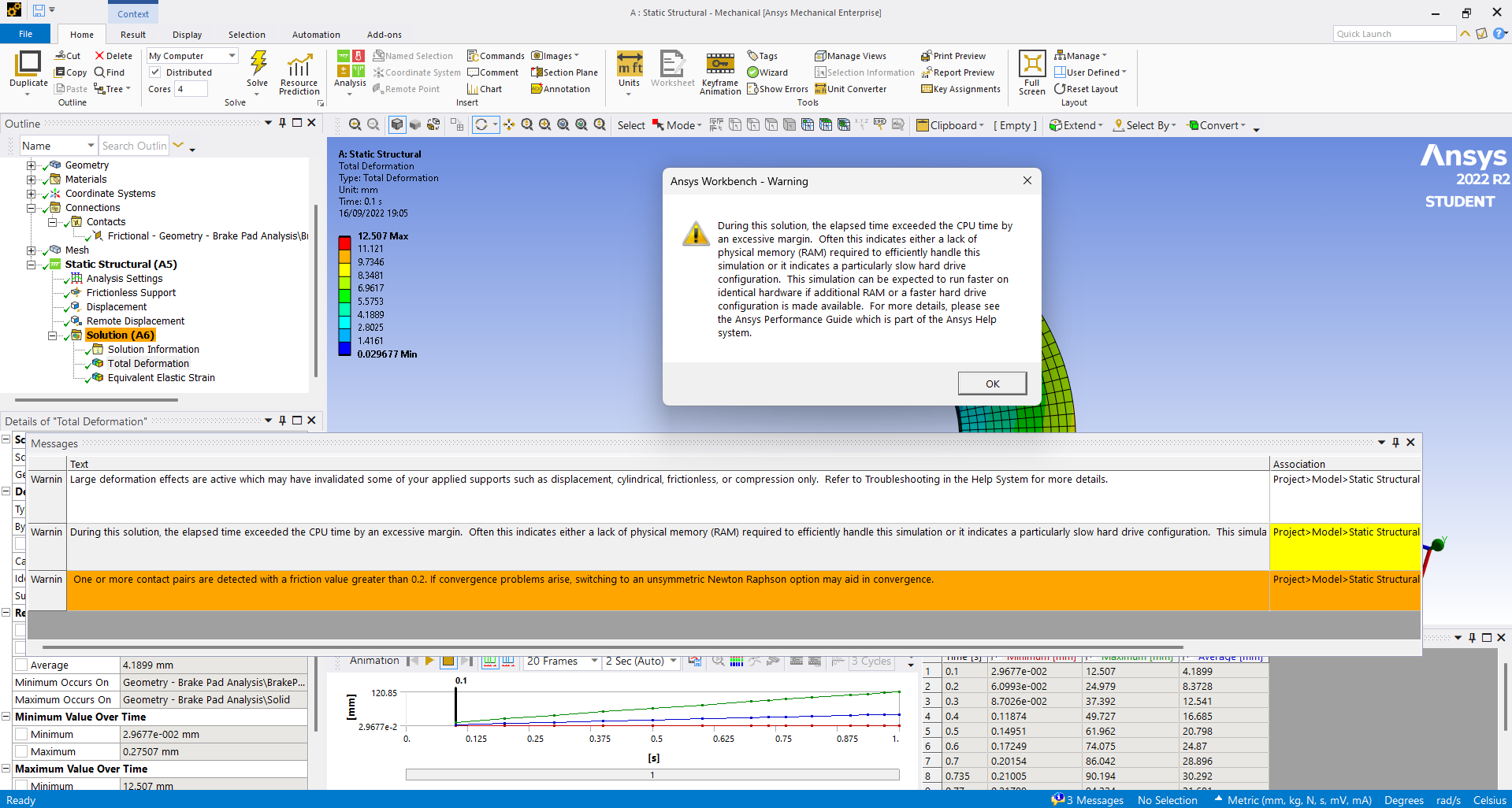Insert an Annotation

coord(560,89)
